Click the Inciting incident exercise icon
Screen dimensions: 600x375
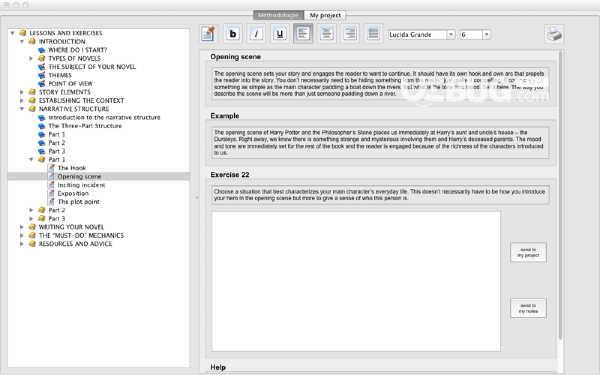coord(51,184)
